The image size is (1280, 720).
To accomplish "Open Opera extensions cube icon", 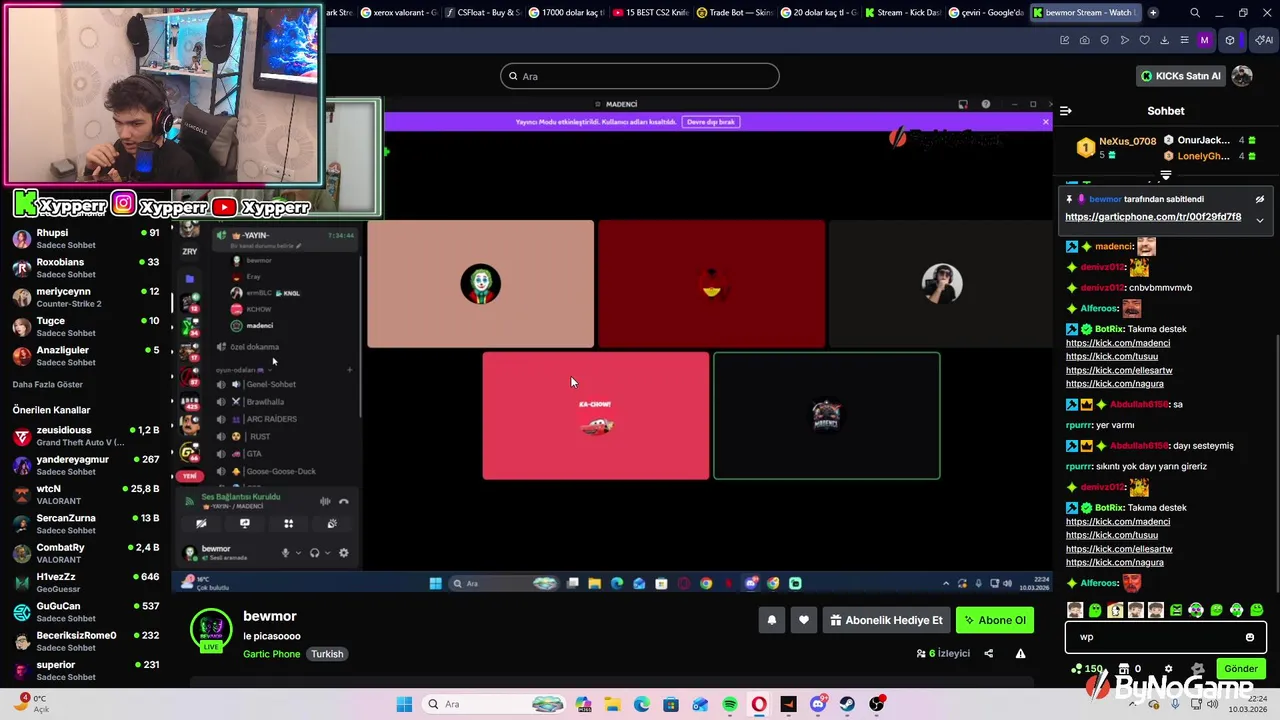I will click(1230, 40).
